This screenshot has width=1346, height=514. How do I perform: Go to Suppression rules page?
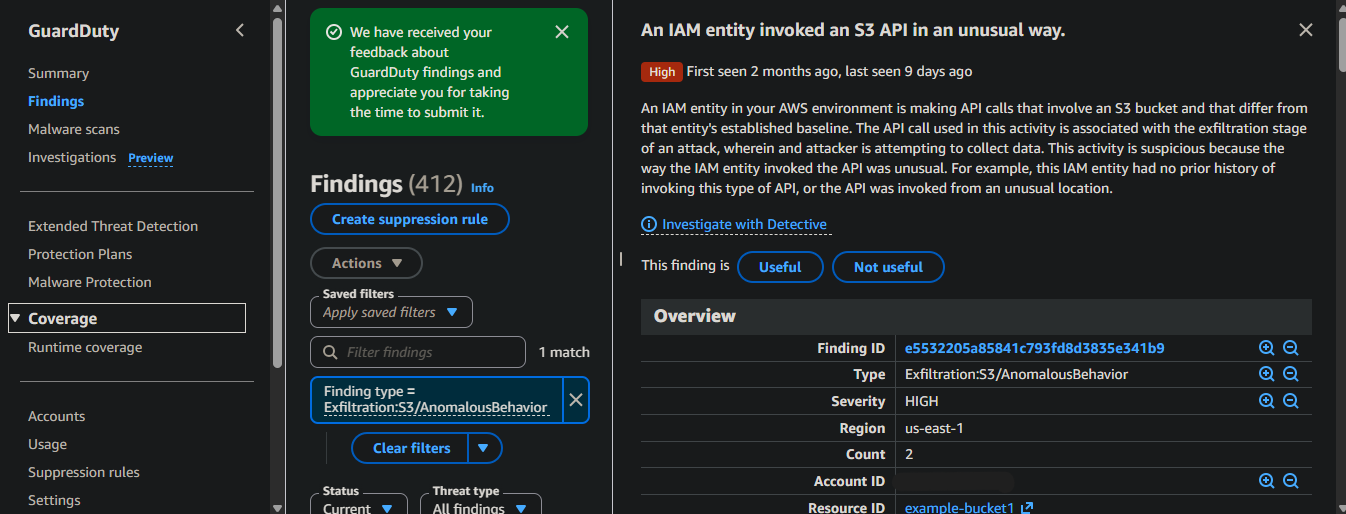[x=84, y=472]
